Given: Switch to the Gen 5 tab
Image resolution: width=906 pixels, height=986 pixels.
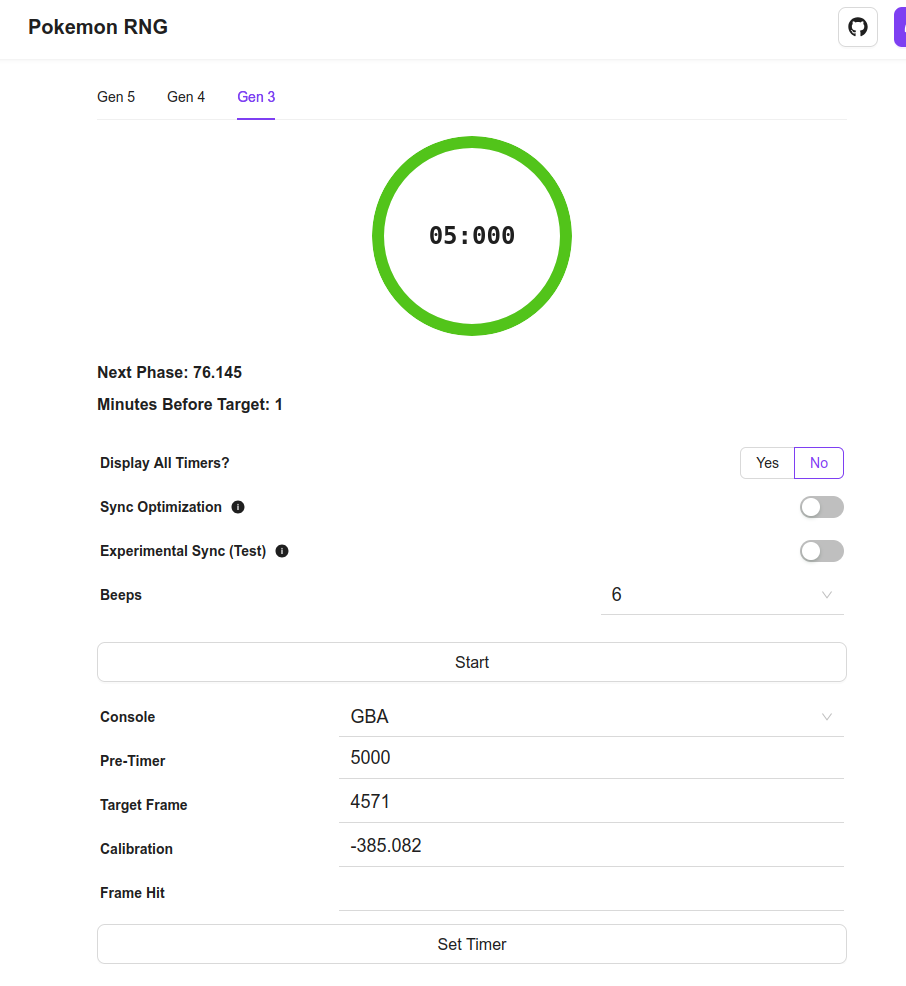Looking at the screenshot, I should coord(116,97).
